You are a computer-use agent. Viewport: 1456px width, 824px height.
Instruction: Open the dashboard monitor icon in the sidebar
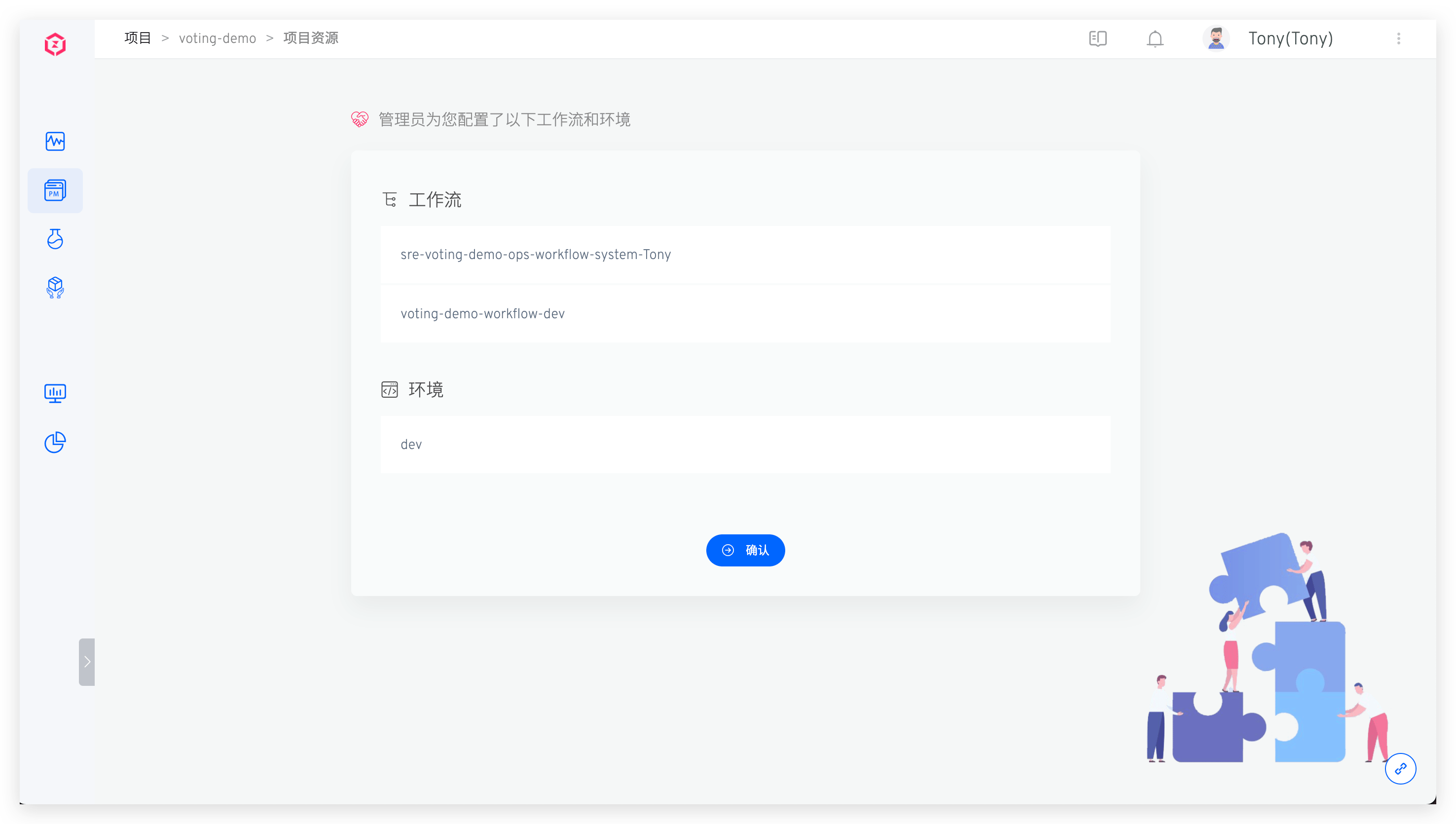(55, 393)
